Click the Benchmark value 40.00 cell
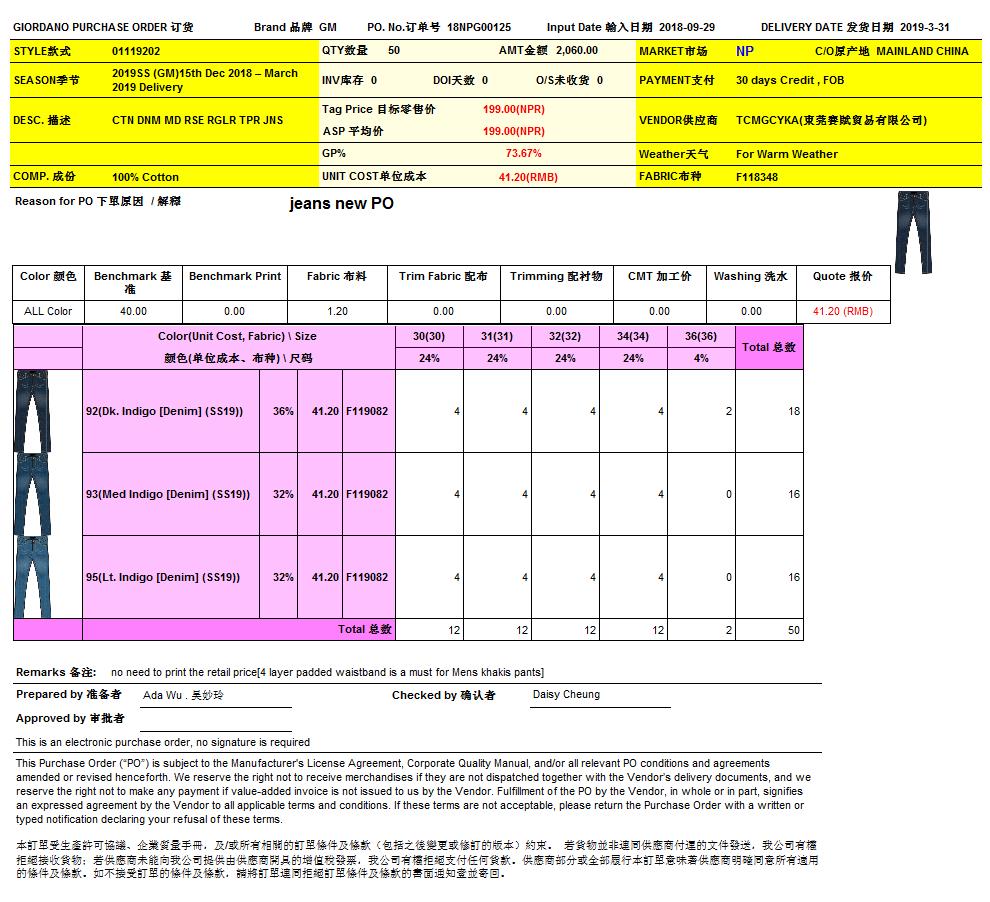The width and height of the screenshot is (990, 902). coord(132,311)
